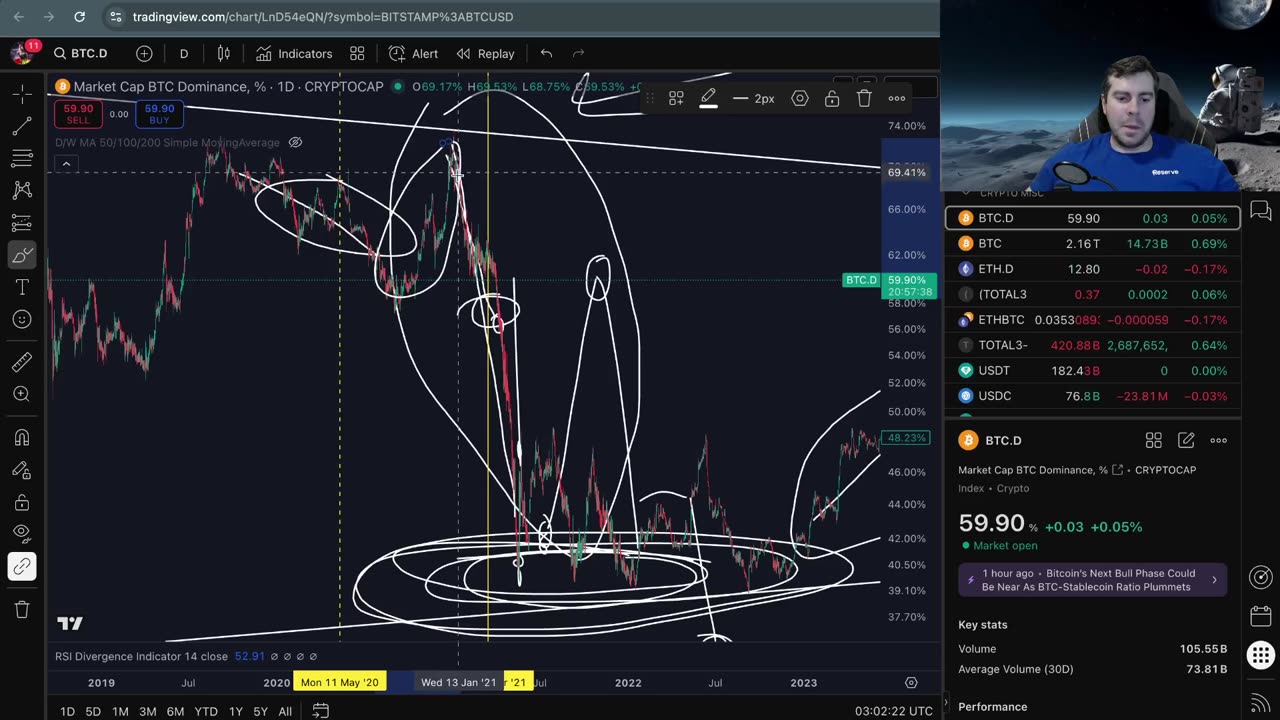The image size is (1280, 720).
Task: Change brush line color
Action: 708,98
